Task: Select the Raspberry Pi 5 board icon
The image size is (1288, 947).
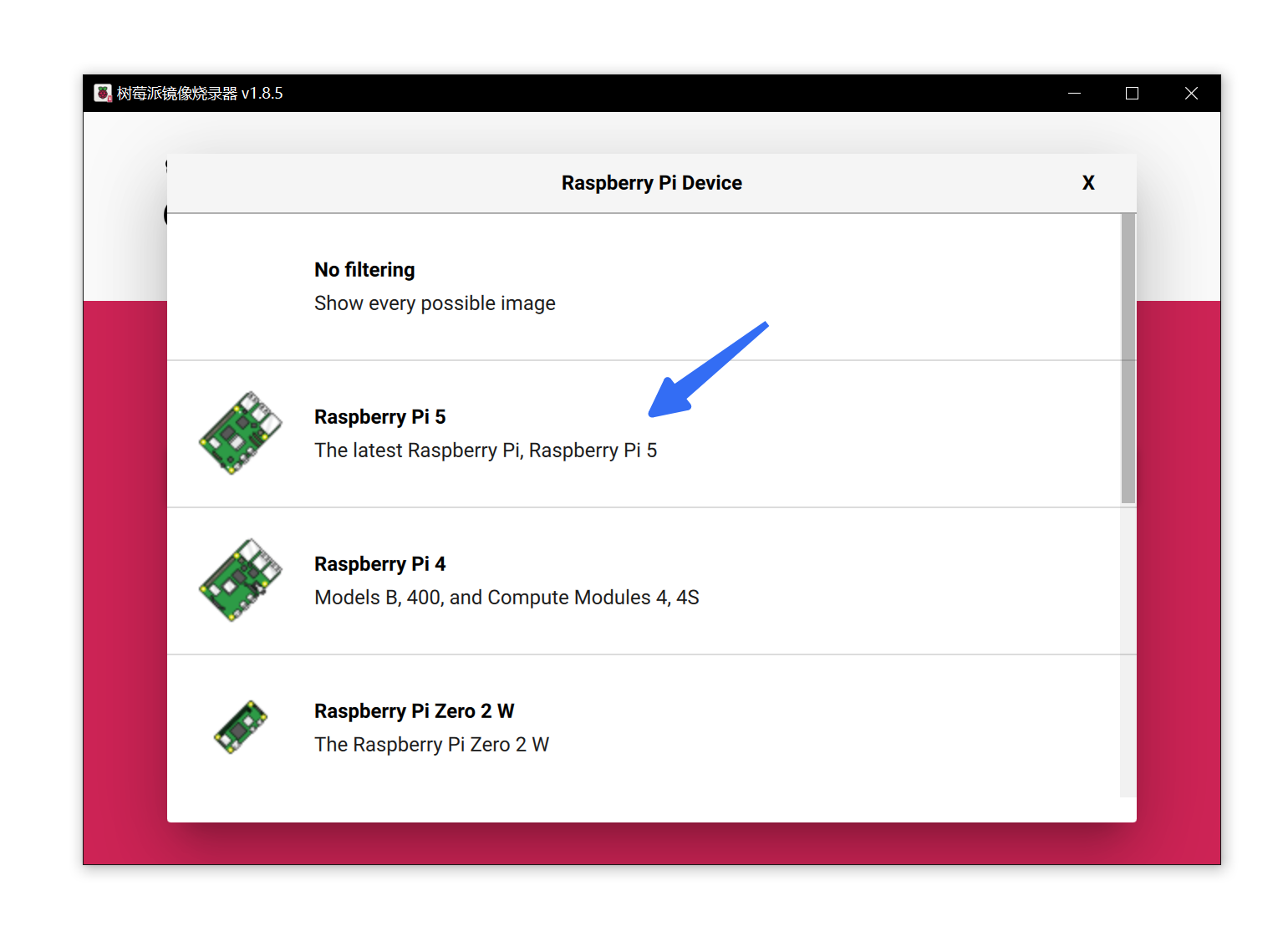Action: point(241,433)
